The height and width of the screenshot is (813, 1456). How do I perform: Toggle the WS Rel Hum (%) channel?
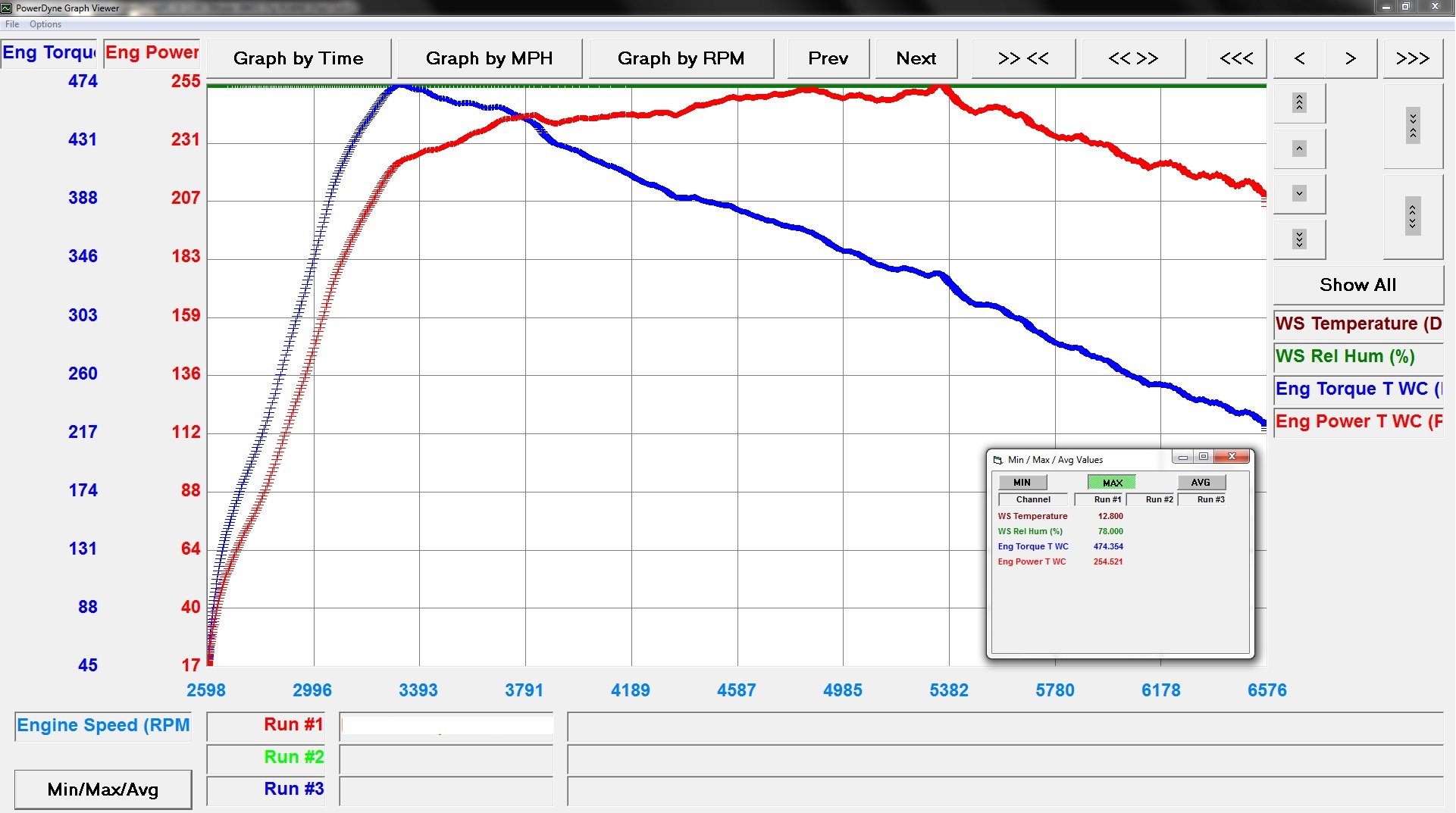point(1358,357)
